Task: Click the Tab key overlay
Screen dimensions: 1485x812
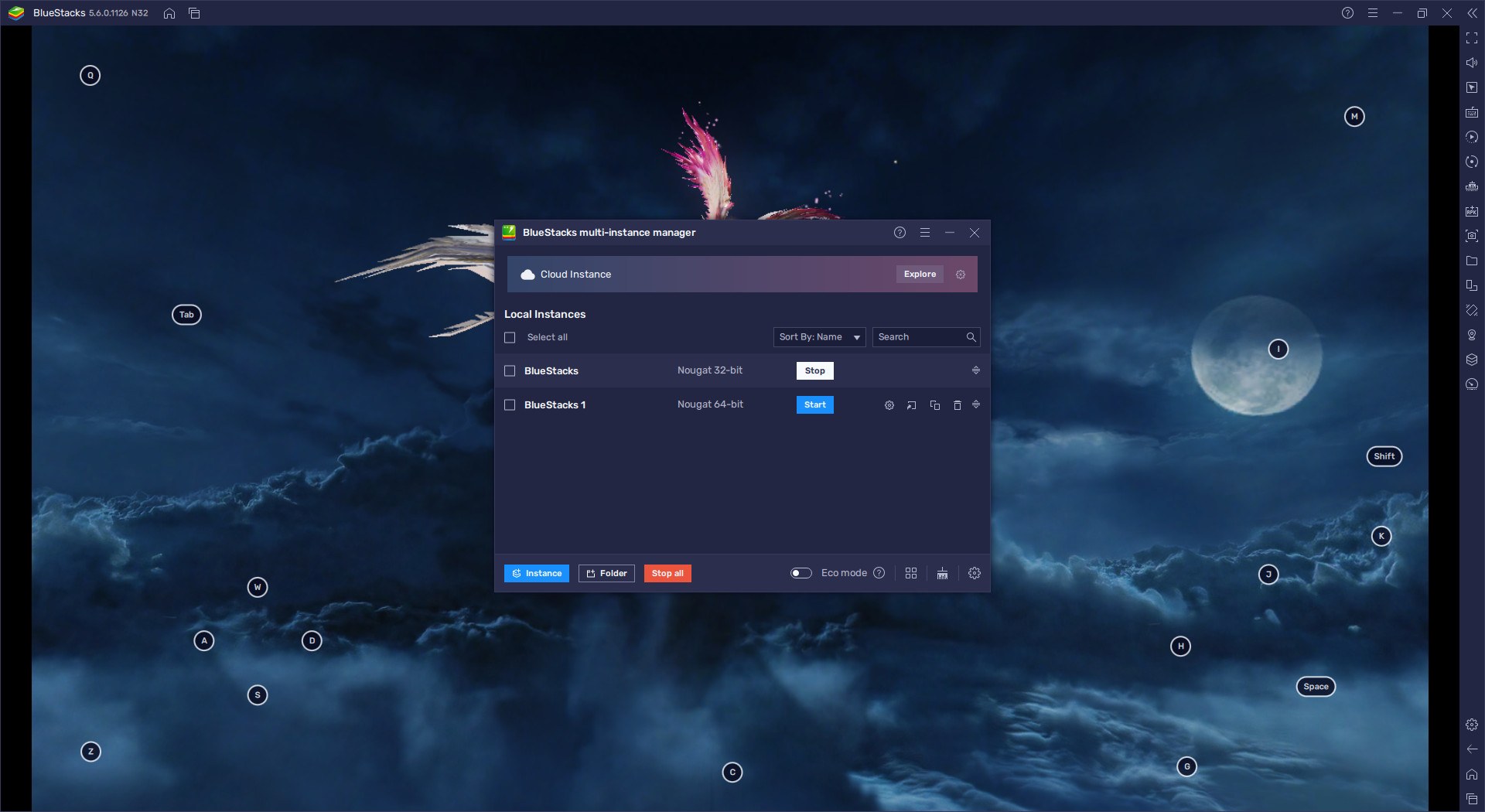Action: tap(186, 315)
